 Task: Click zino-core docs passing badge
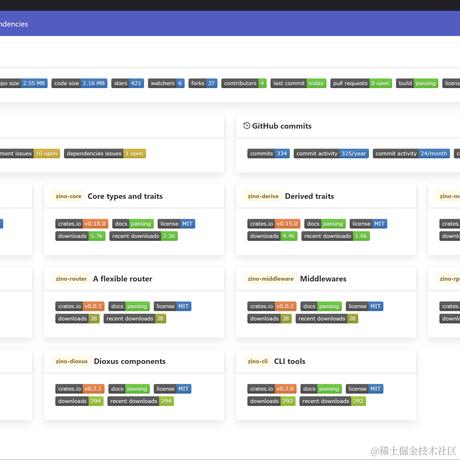click(x=133, y=224)
